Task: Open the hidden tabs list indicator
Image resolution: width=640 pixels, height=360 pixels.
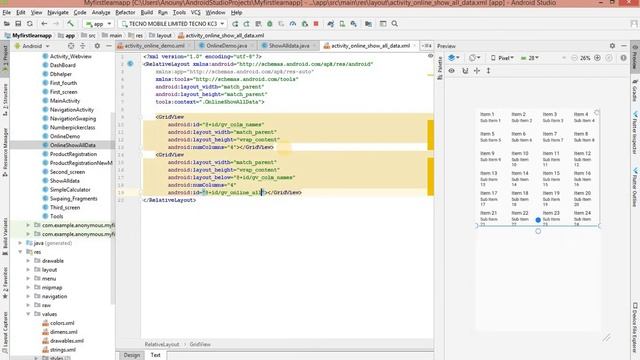Action: [426, 46]
